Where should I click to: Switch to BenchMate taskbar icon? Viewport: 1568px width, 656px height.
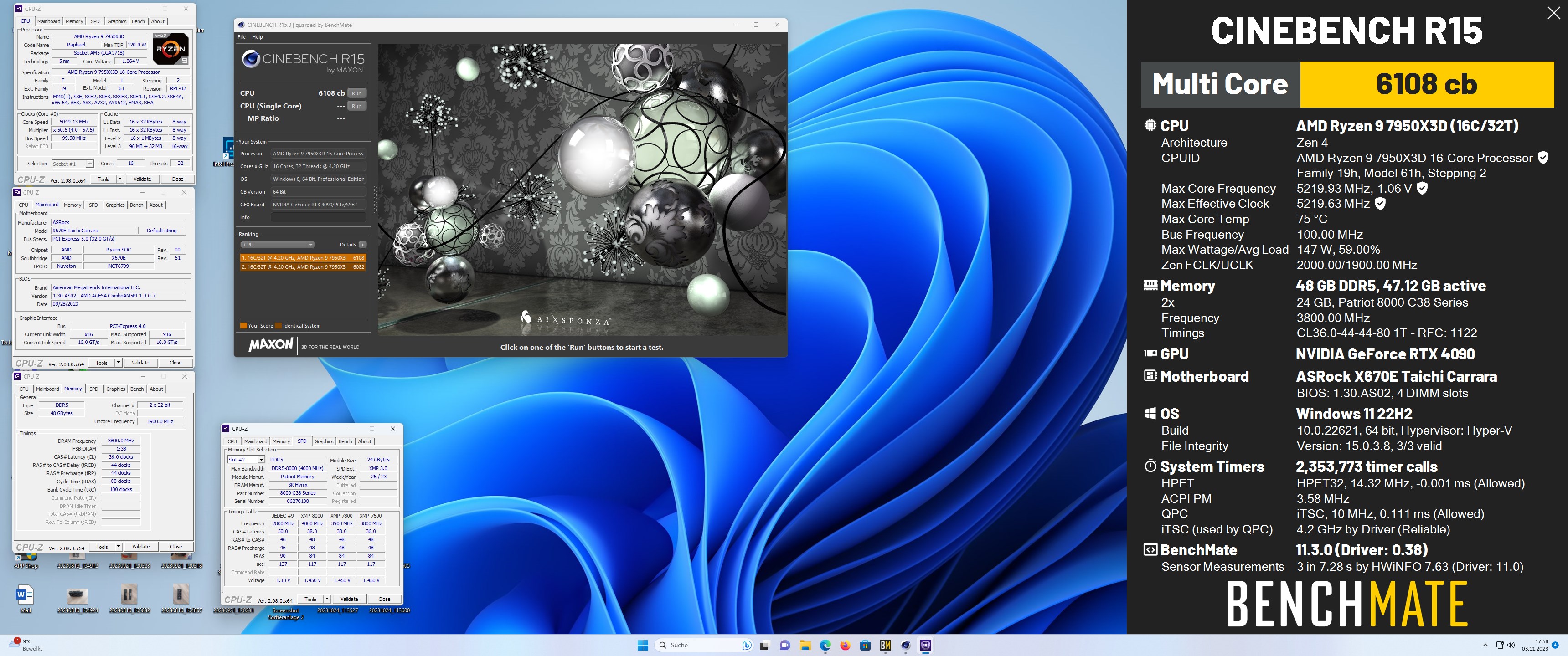[885, 645]
